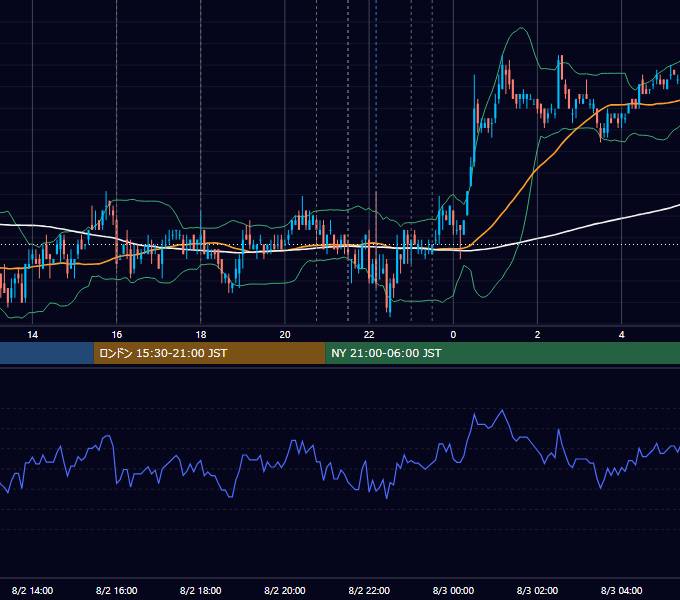Click the 8/3 00:00 label on lower axis
The image size is (680, 600).
453,590
